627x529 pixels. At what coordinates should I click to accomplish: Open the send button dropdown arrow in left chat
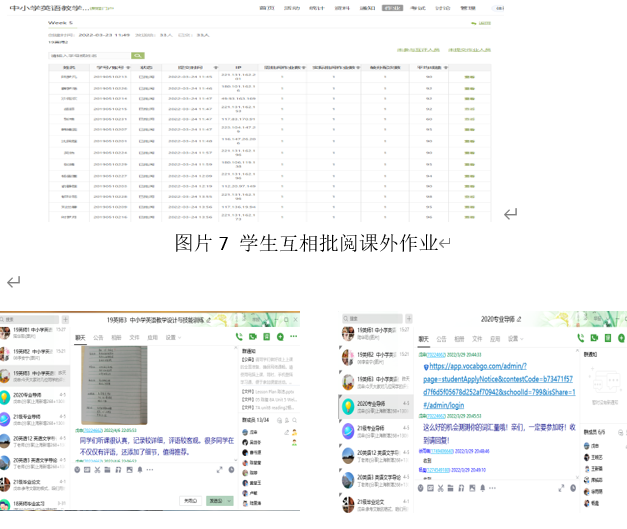(x=229, y=501)
